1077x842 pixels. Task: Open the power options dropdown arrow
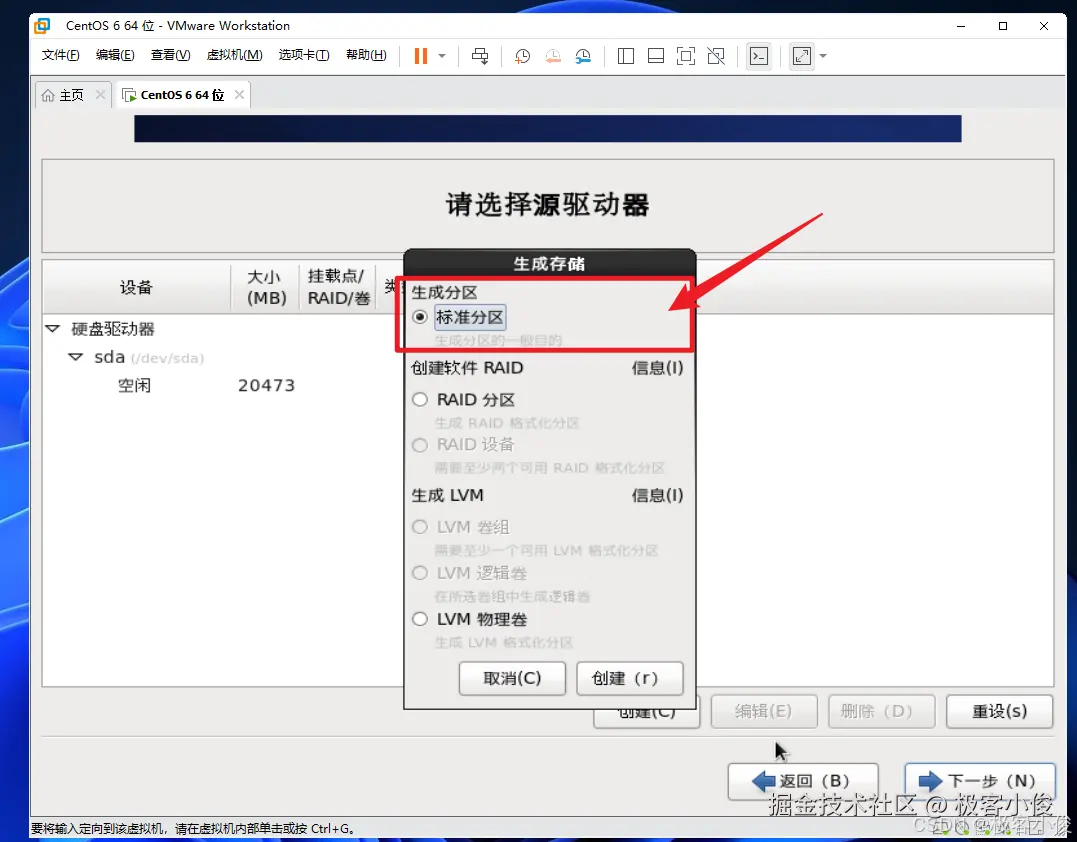coord(442,56)
